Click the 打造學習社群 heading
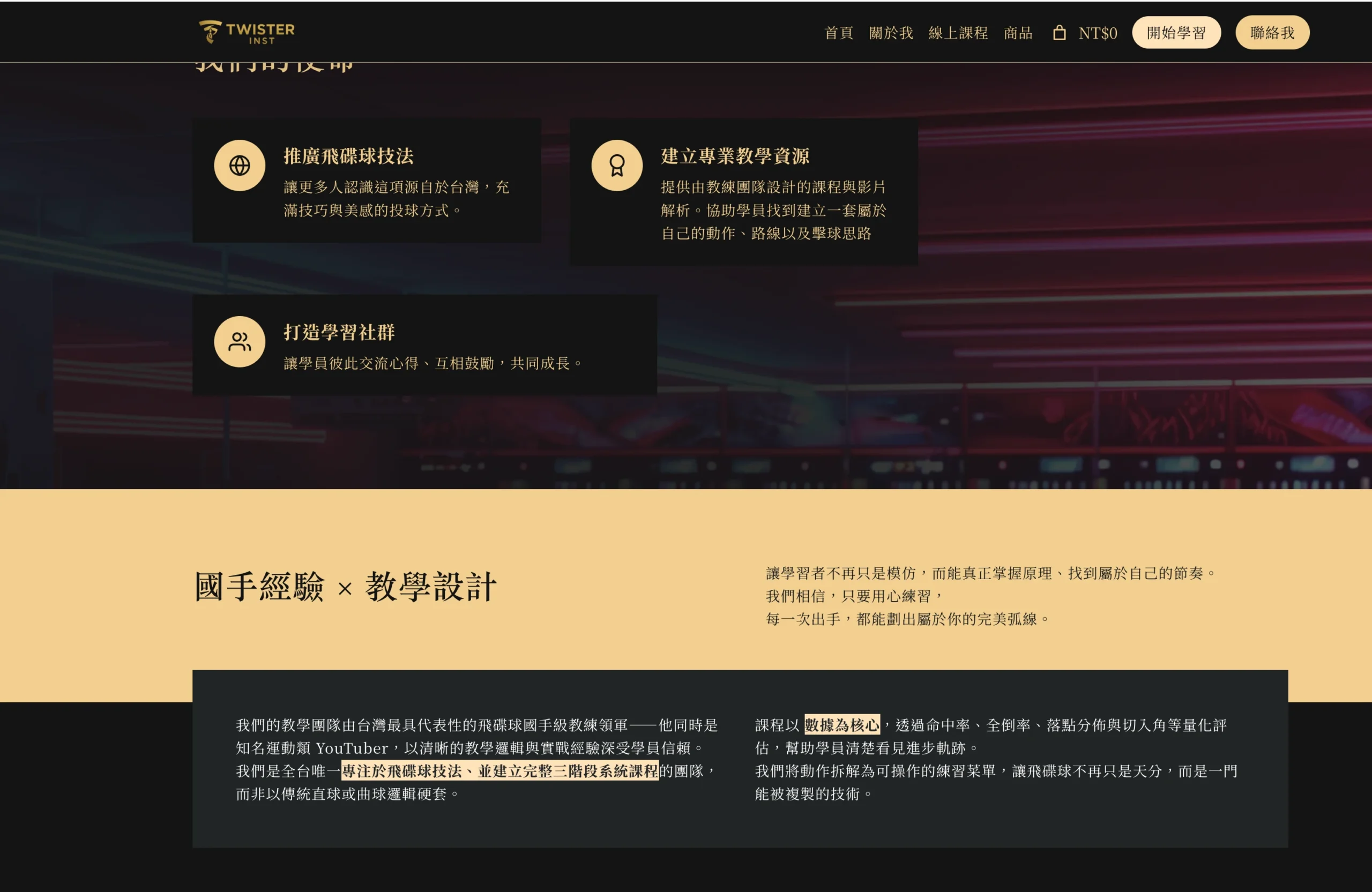This screenshot has height=892, width=1372. pyautogui.click(x=339, y=333)
